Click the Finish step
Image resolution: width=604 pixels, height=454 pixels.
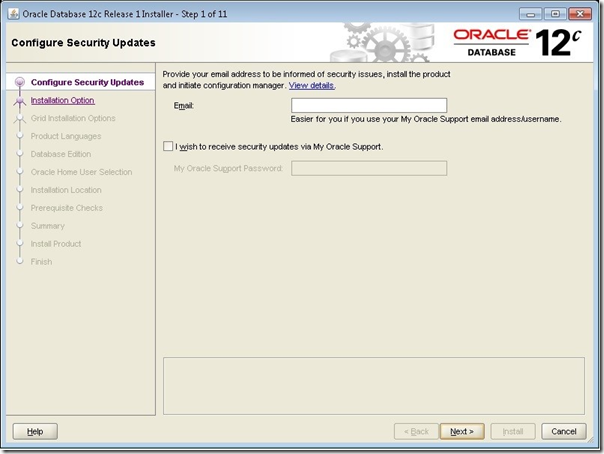point(41,261)
